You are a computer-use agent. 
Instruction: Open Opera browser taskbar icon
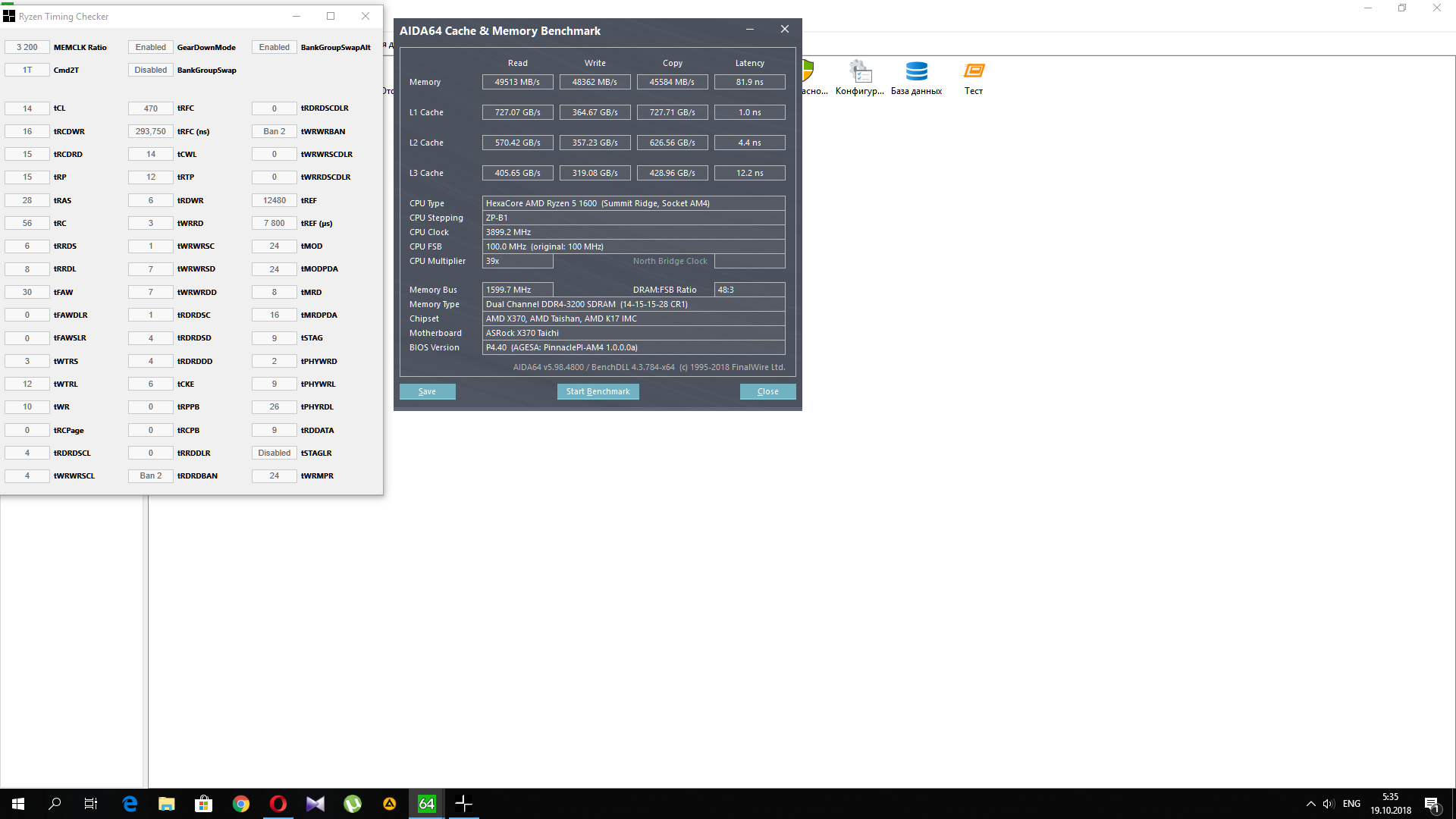pyautogui.click(x=278, y=804)
